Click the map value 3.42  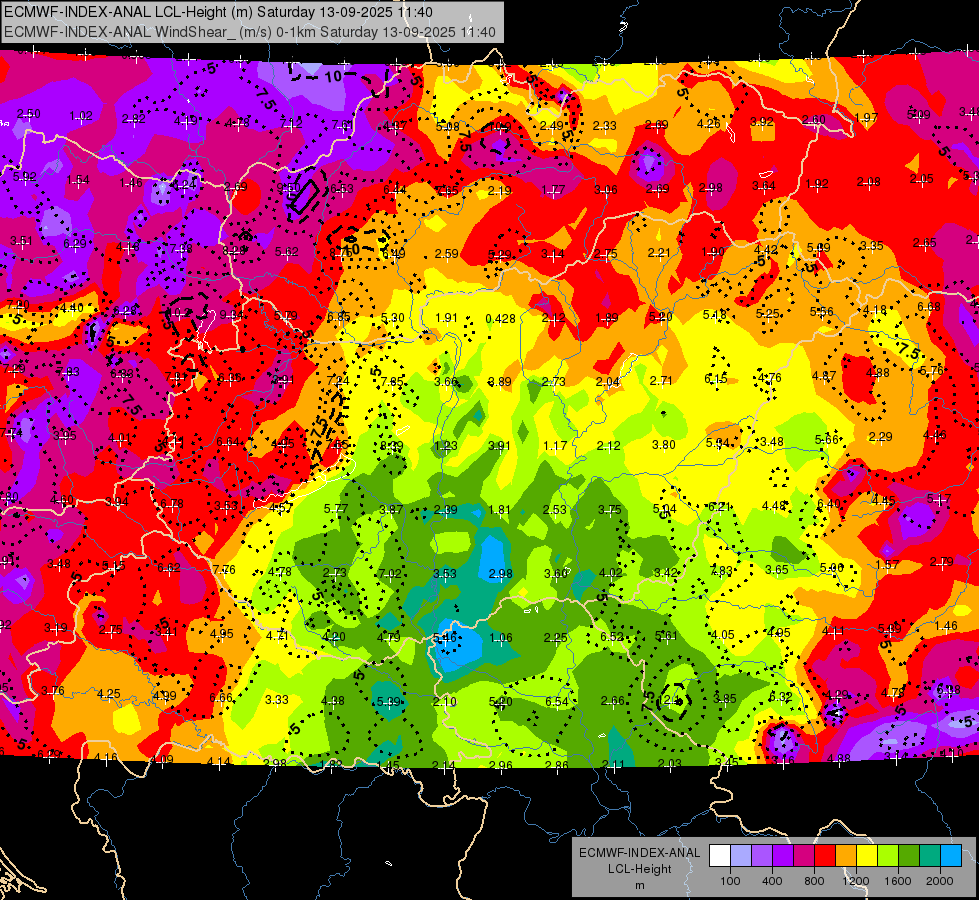[x=666, y=572]
